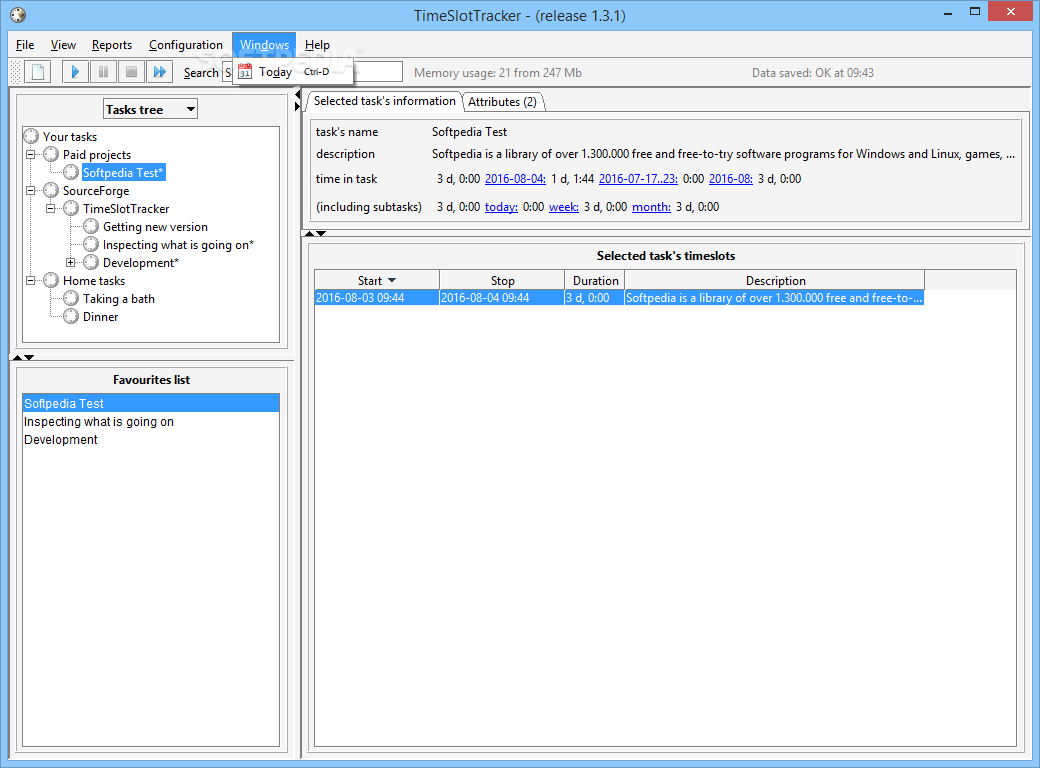This screenshot has width=1040, height=768.
Task: Collapse the SourceForge tree node
Action: 31,190
